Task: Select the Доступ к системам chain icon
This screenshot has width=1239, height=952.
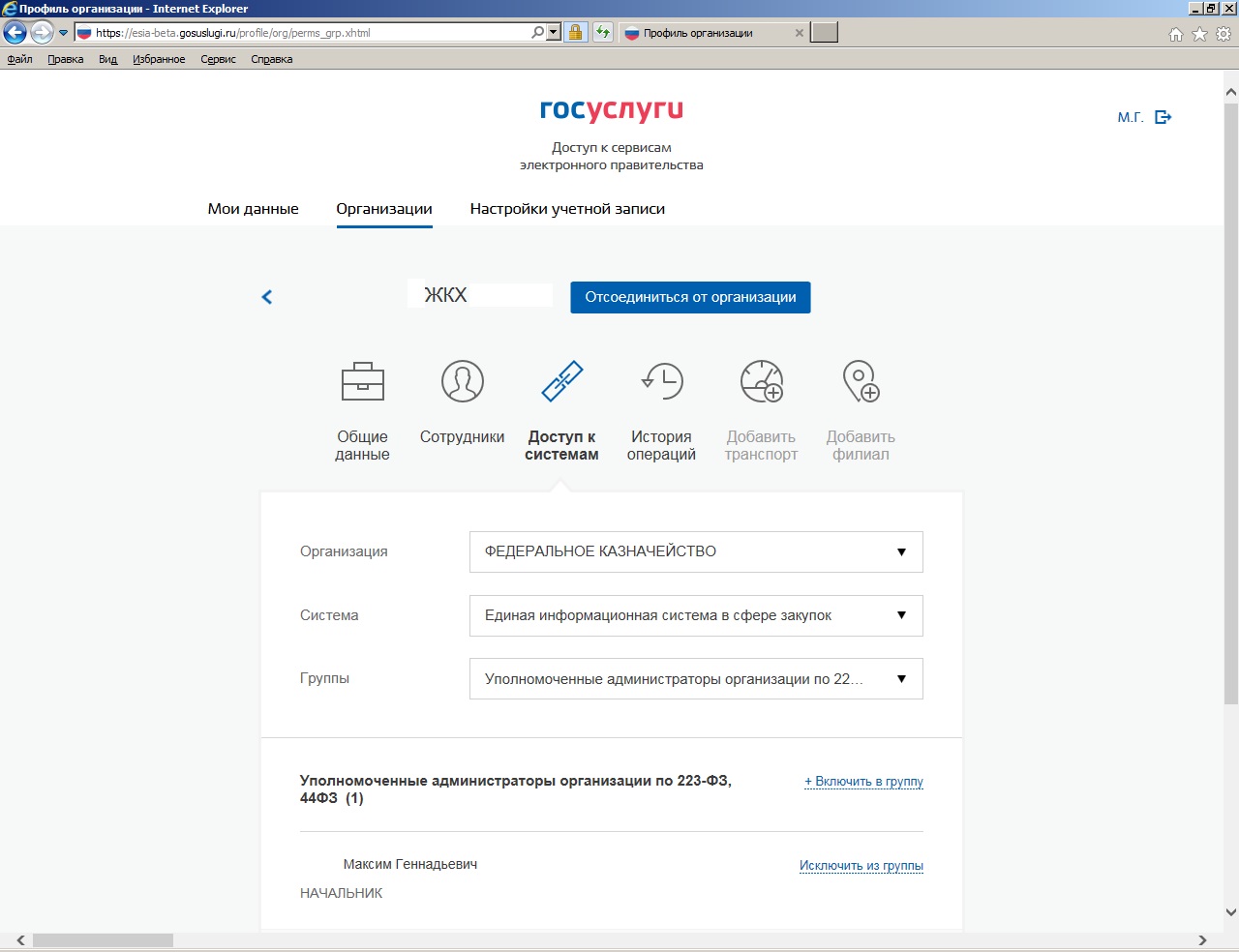Action: [x=561, y=381]
